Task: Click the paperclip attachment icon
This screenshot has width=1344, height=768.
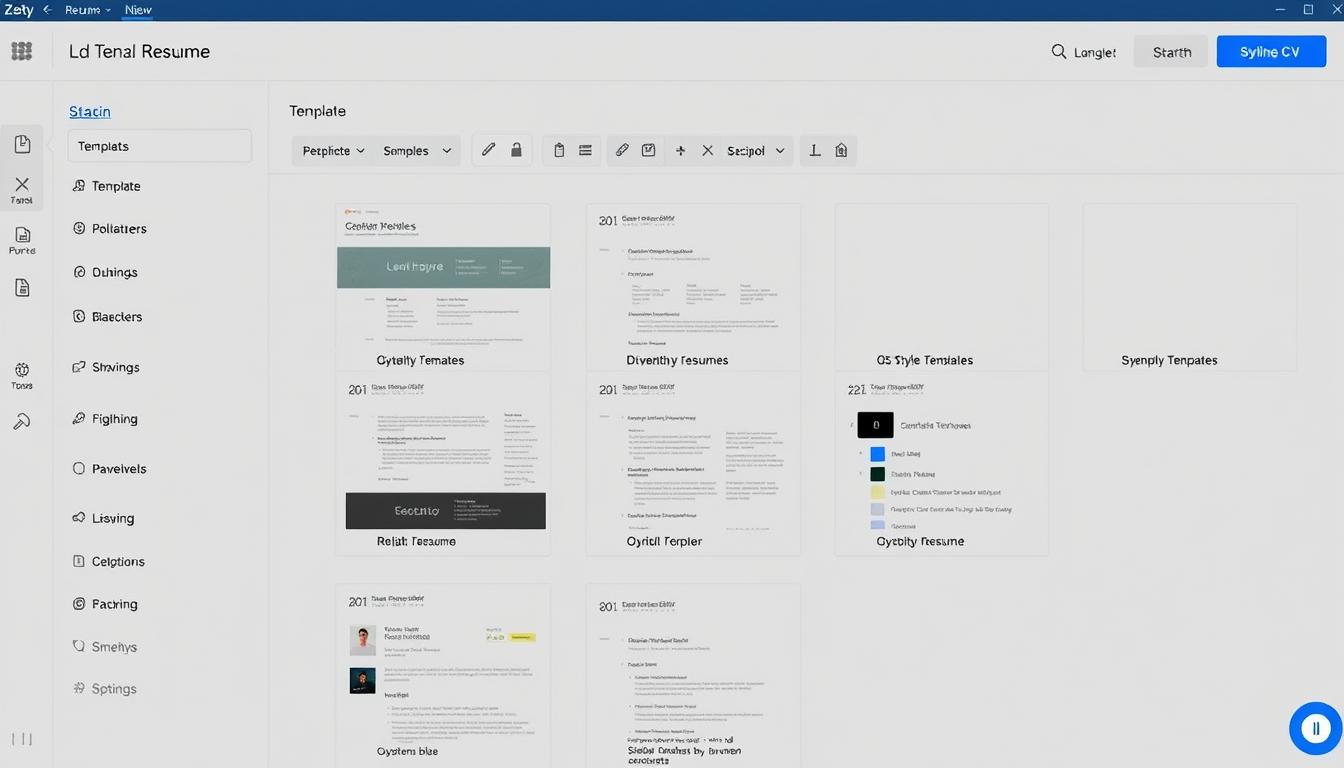Action: point(621,149)
